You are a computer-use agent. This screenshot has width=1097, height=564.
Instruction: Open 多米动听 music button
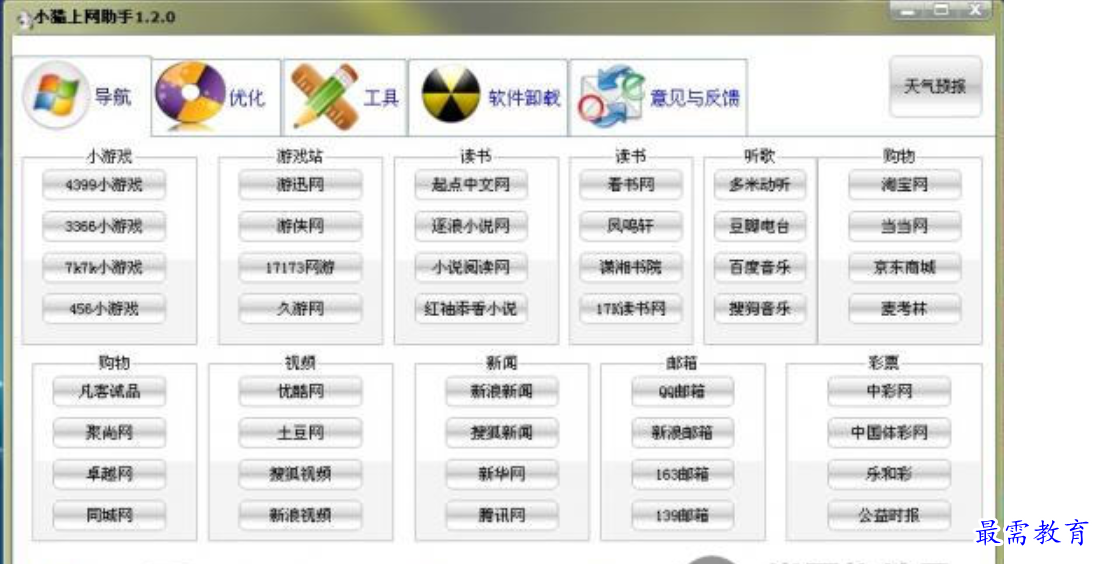760,185
